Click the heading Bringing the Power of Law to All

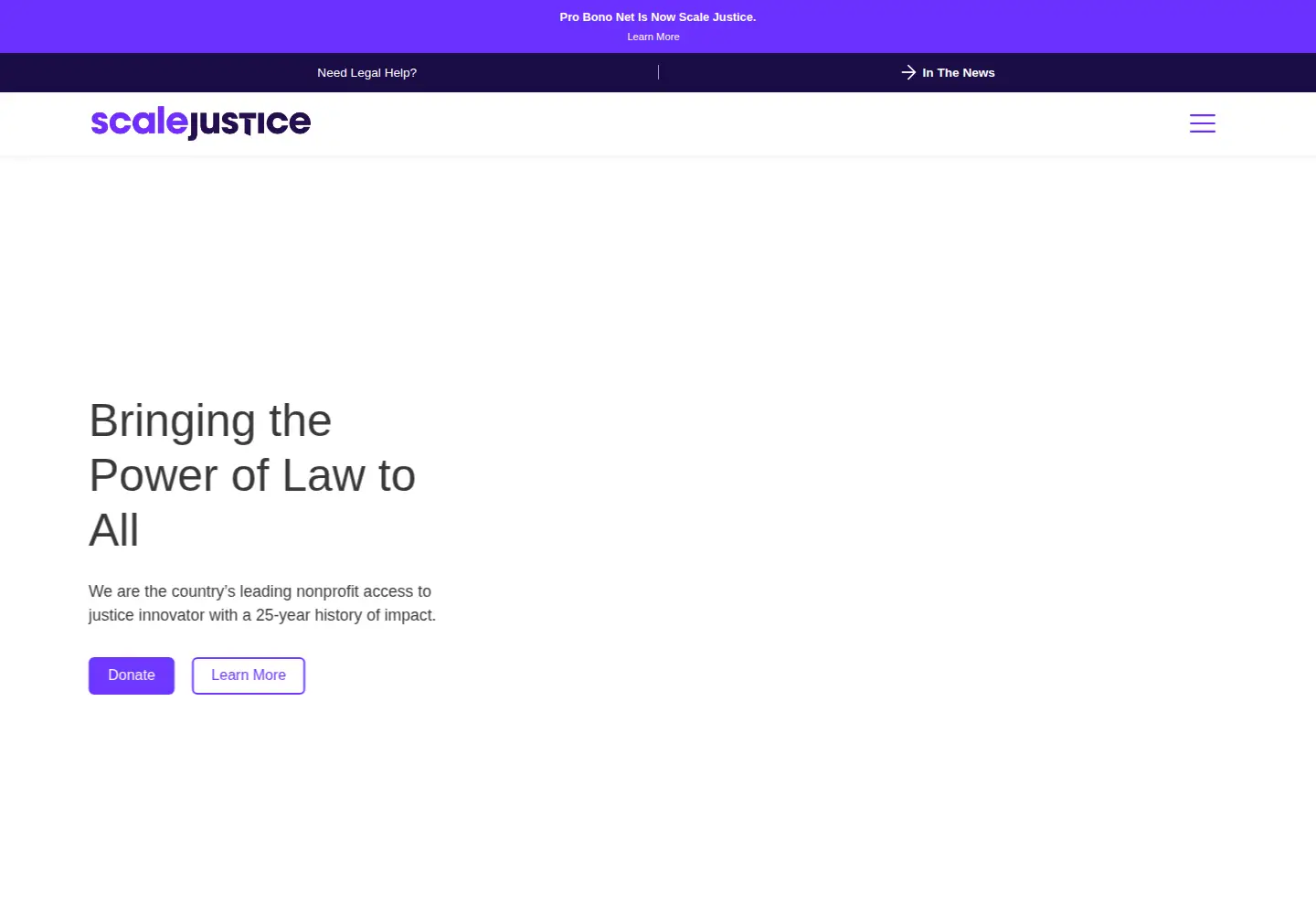(x=252, y=475)
